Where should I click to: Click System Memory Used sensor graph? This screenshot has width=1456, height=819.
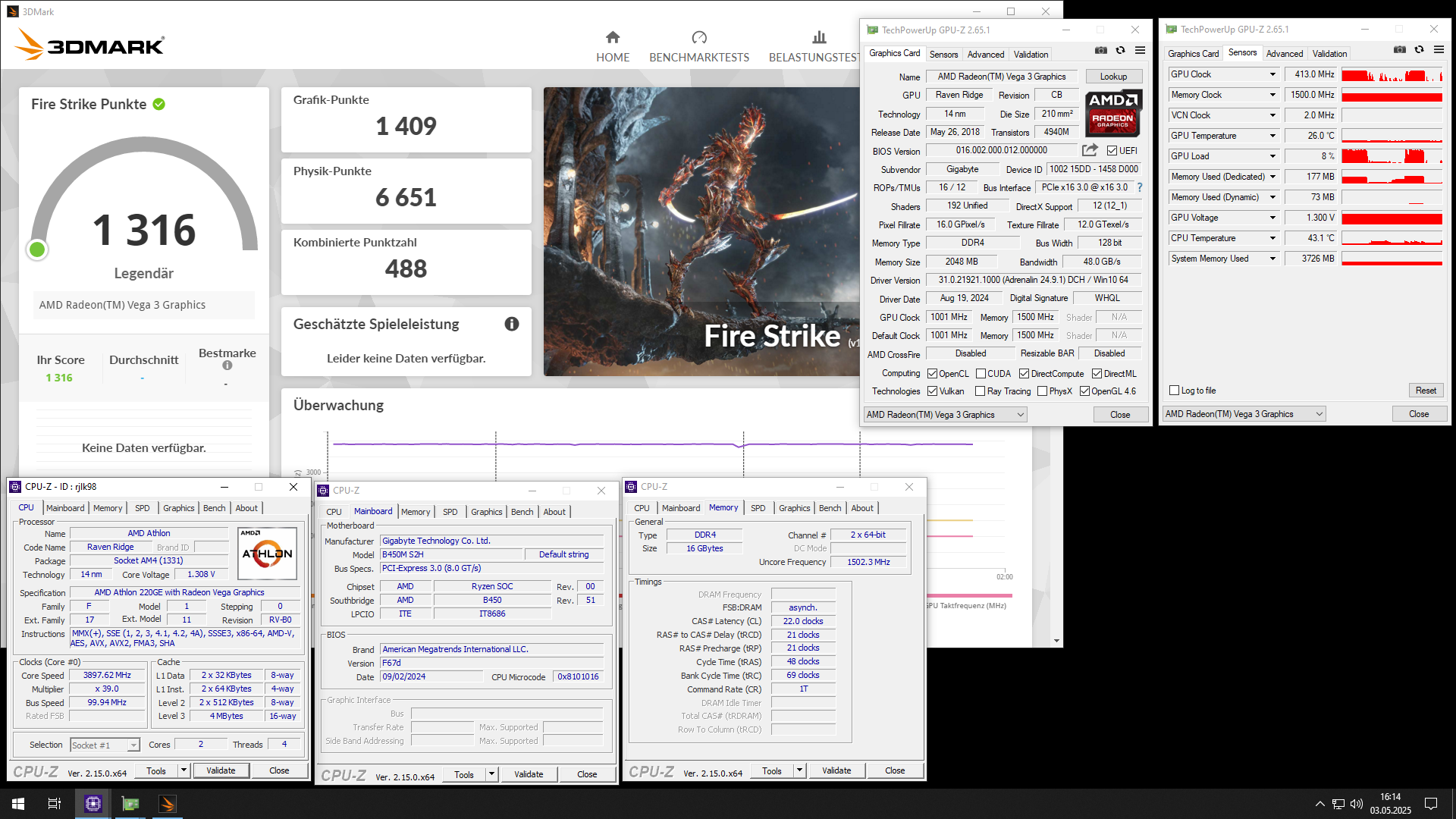(x=1392, y=259)
